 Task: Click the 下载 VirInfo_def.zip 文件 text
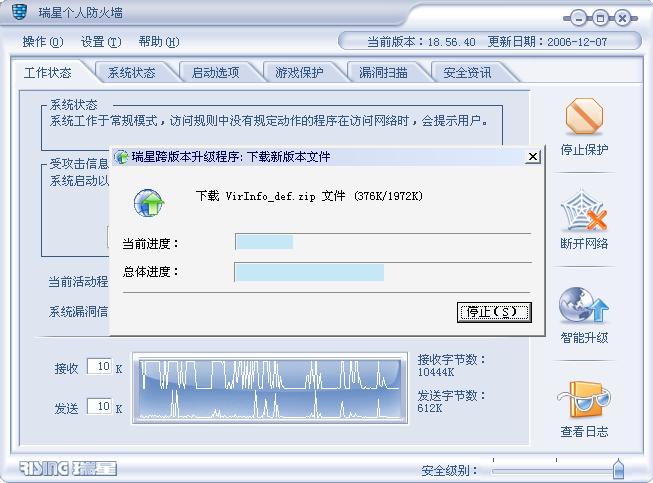(270, 196)
